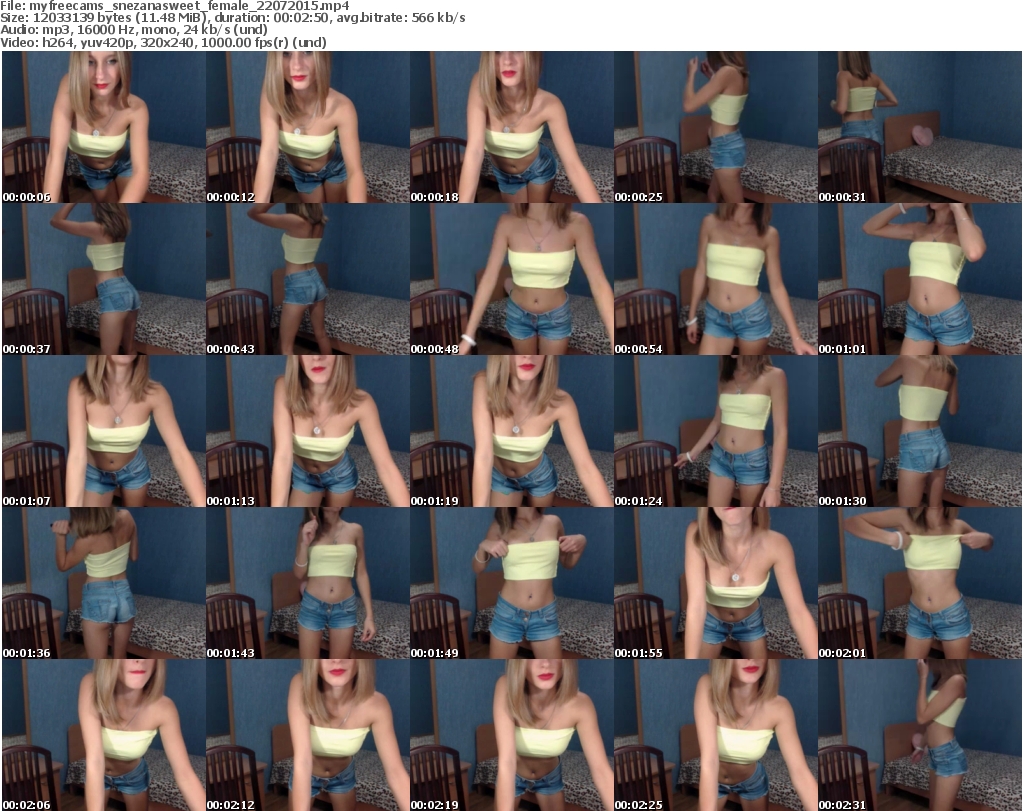
Task: Click the thumbnail labeled 00:00:18
Action: [x=511, y=127]
